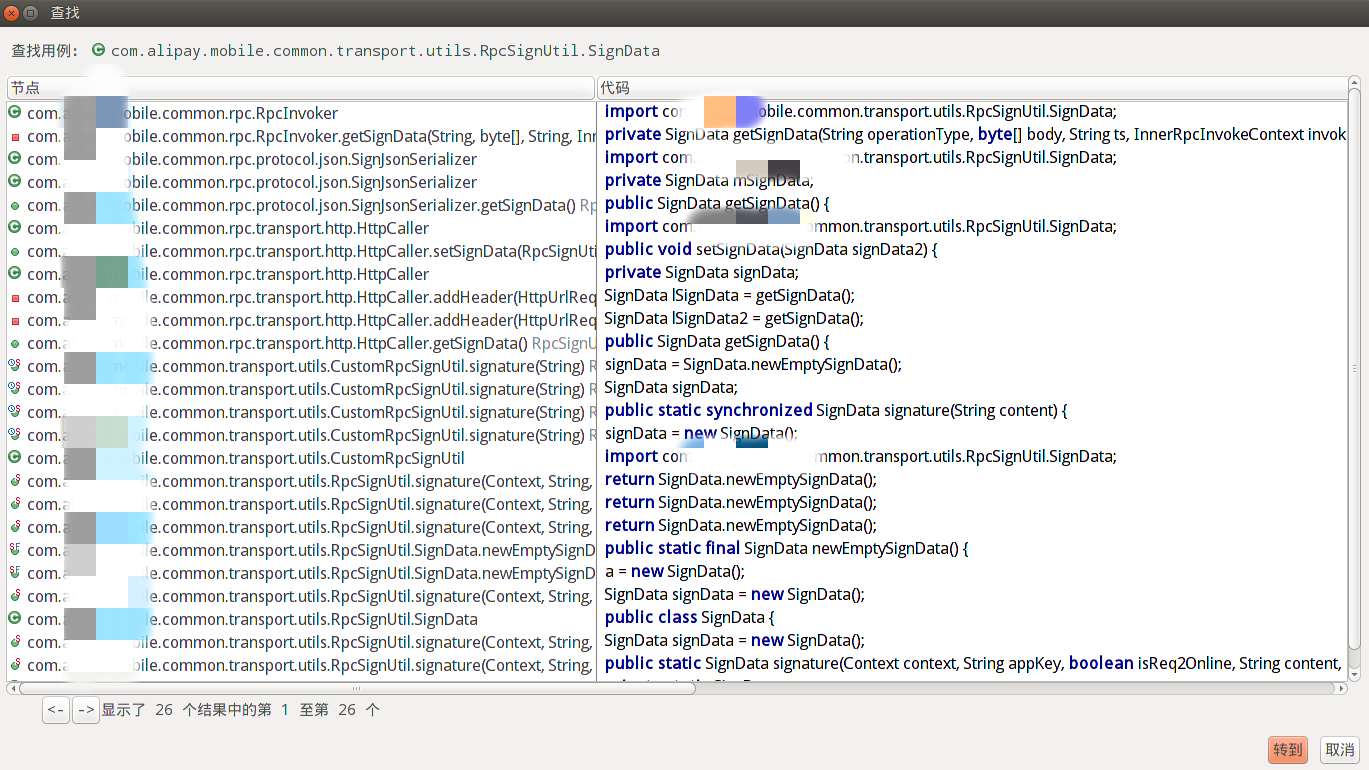Click the 代码 column header
The width and height of the screenshot is (1369, 770).
click(972, 88)
